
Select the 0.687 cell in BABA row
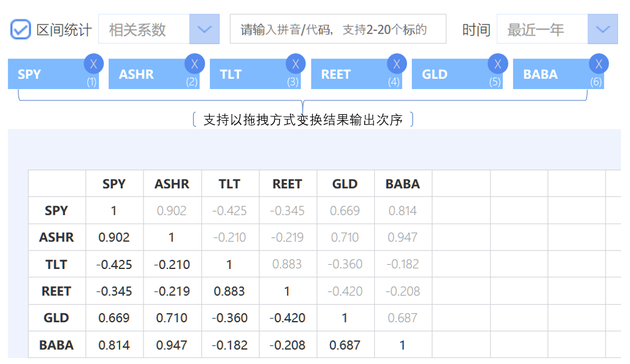click(x=345, y=345)
